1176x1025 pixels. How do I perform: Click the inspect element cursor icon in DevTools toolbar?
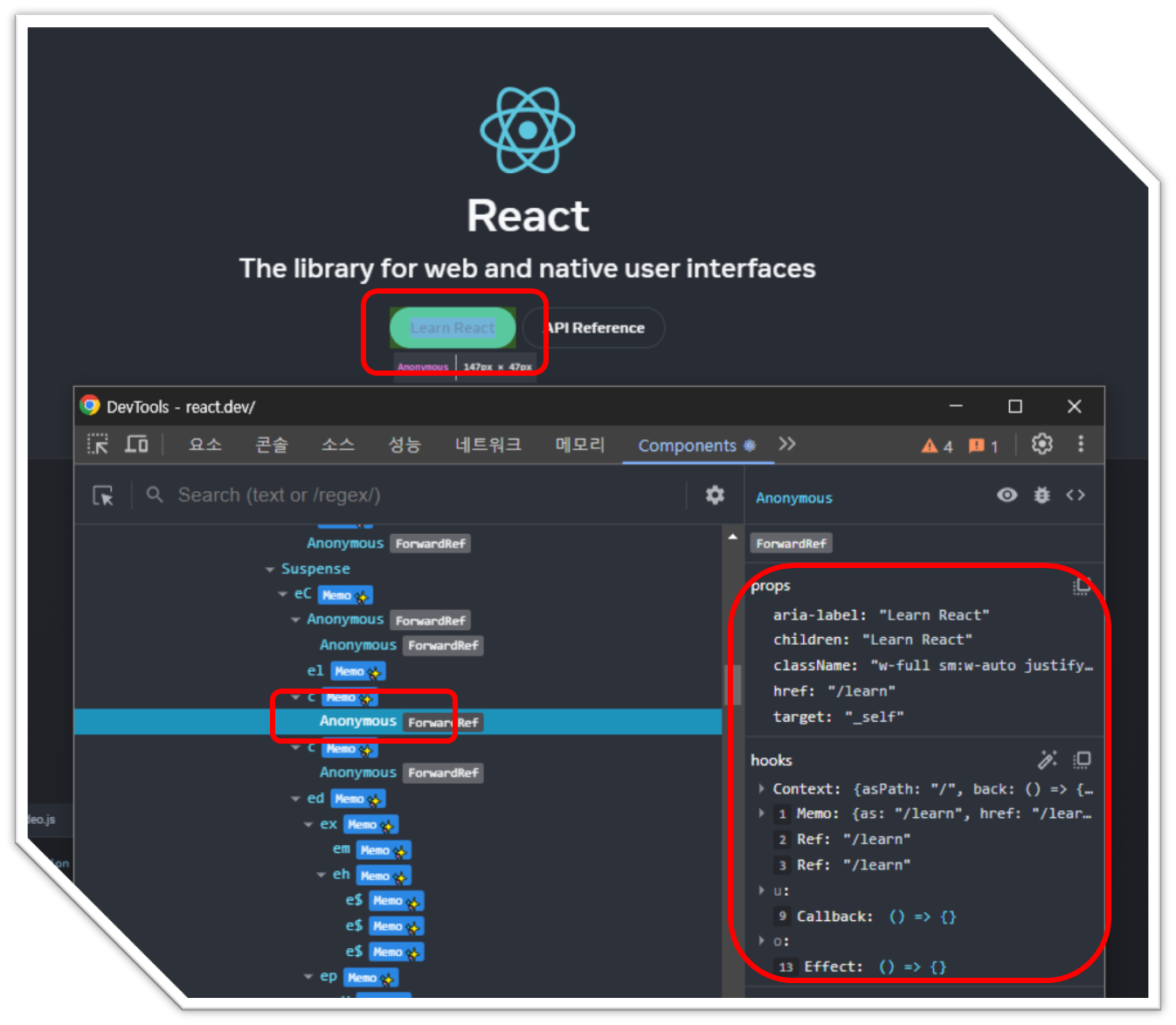tap(97, 444)
